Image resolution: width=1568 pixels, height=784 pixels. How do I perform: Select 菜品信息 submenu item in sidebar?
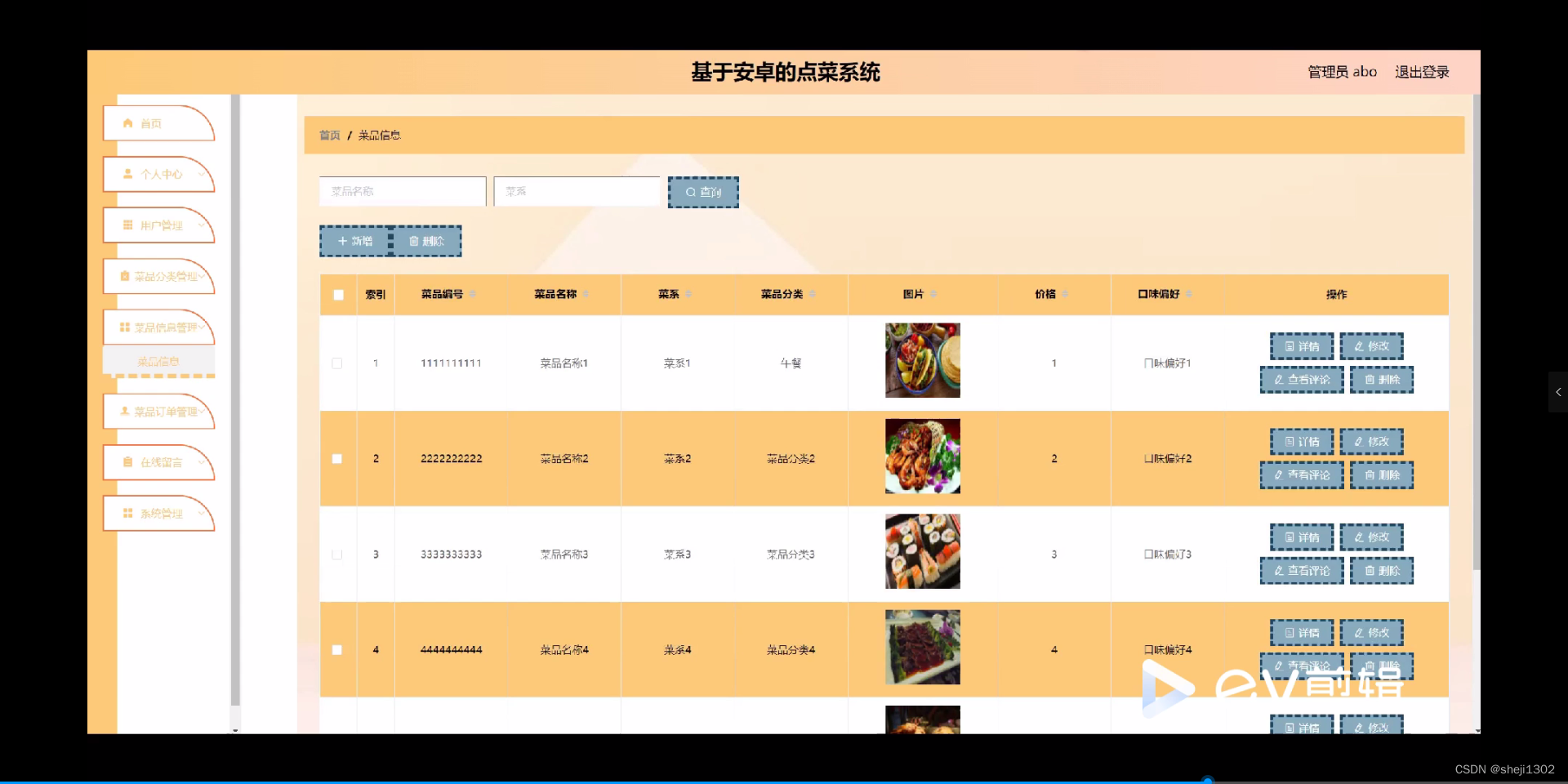158,360
